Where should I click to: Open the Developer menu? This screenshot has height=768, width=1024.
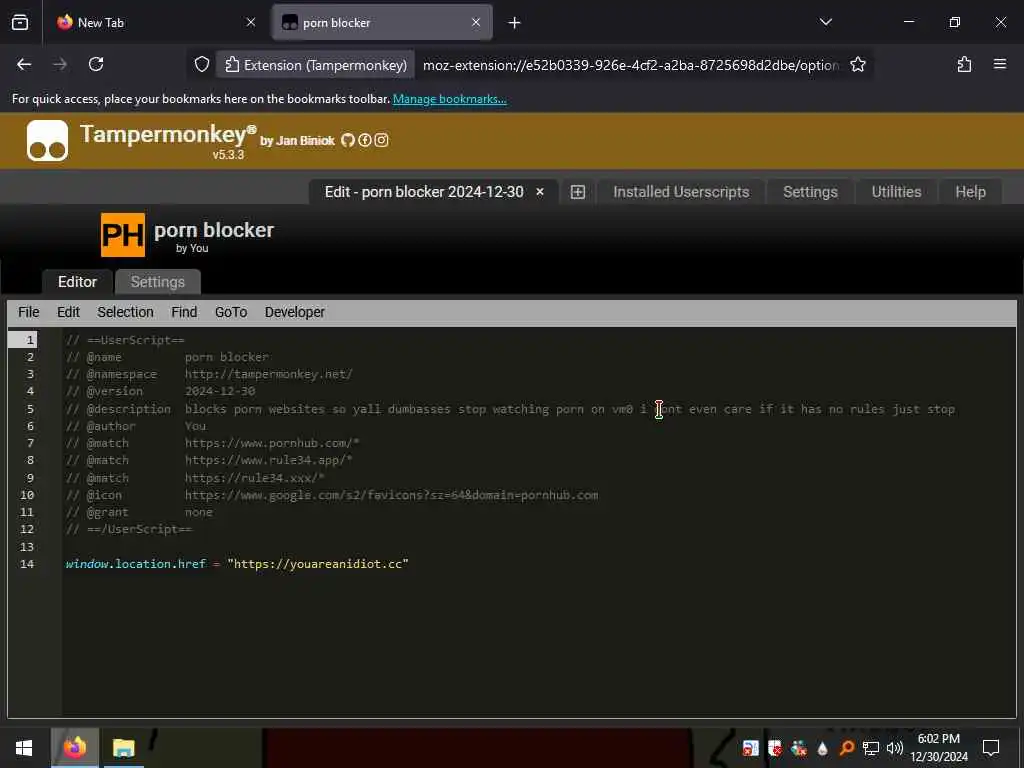295,312
